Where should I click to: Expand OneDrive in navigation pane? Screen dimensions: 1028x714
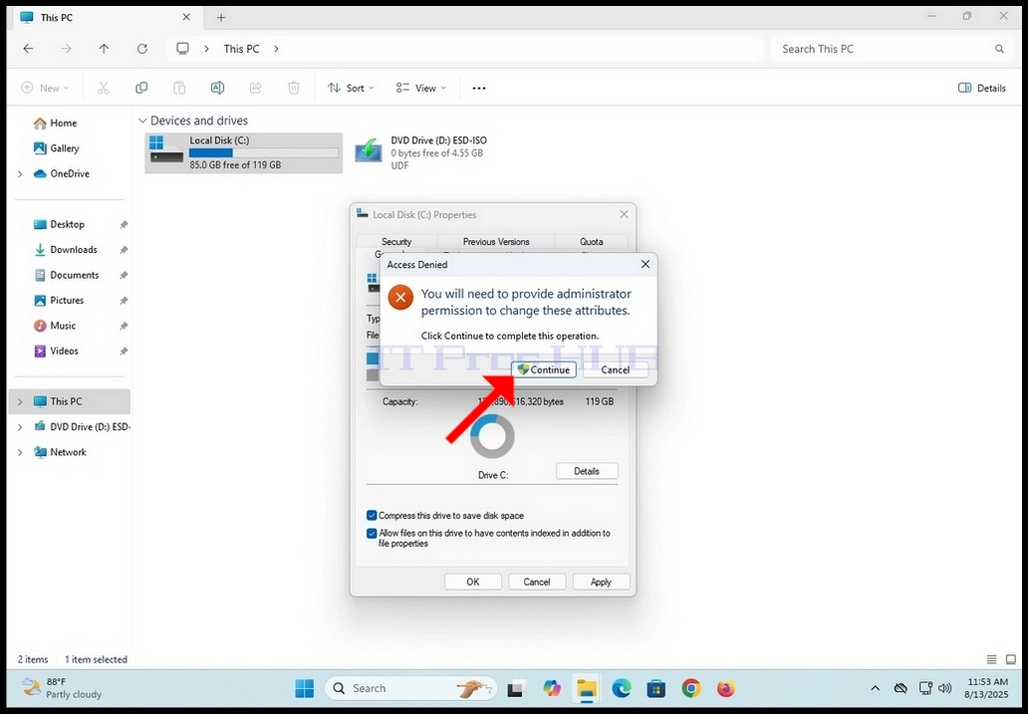(20, 174)
